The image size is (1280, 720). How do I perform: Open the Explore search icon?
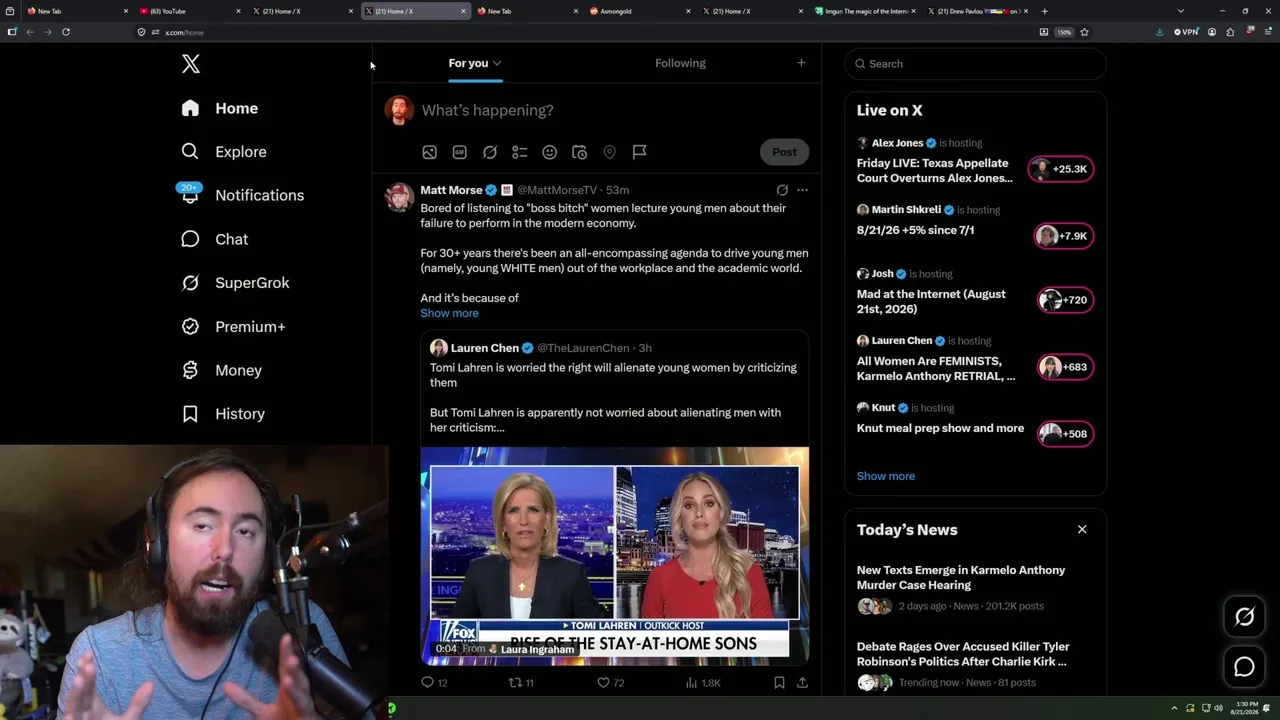(190, 152)
